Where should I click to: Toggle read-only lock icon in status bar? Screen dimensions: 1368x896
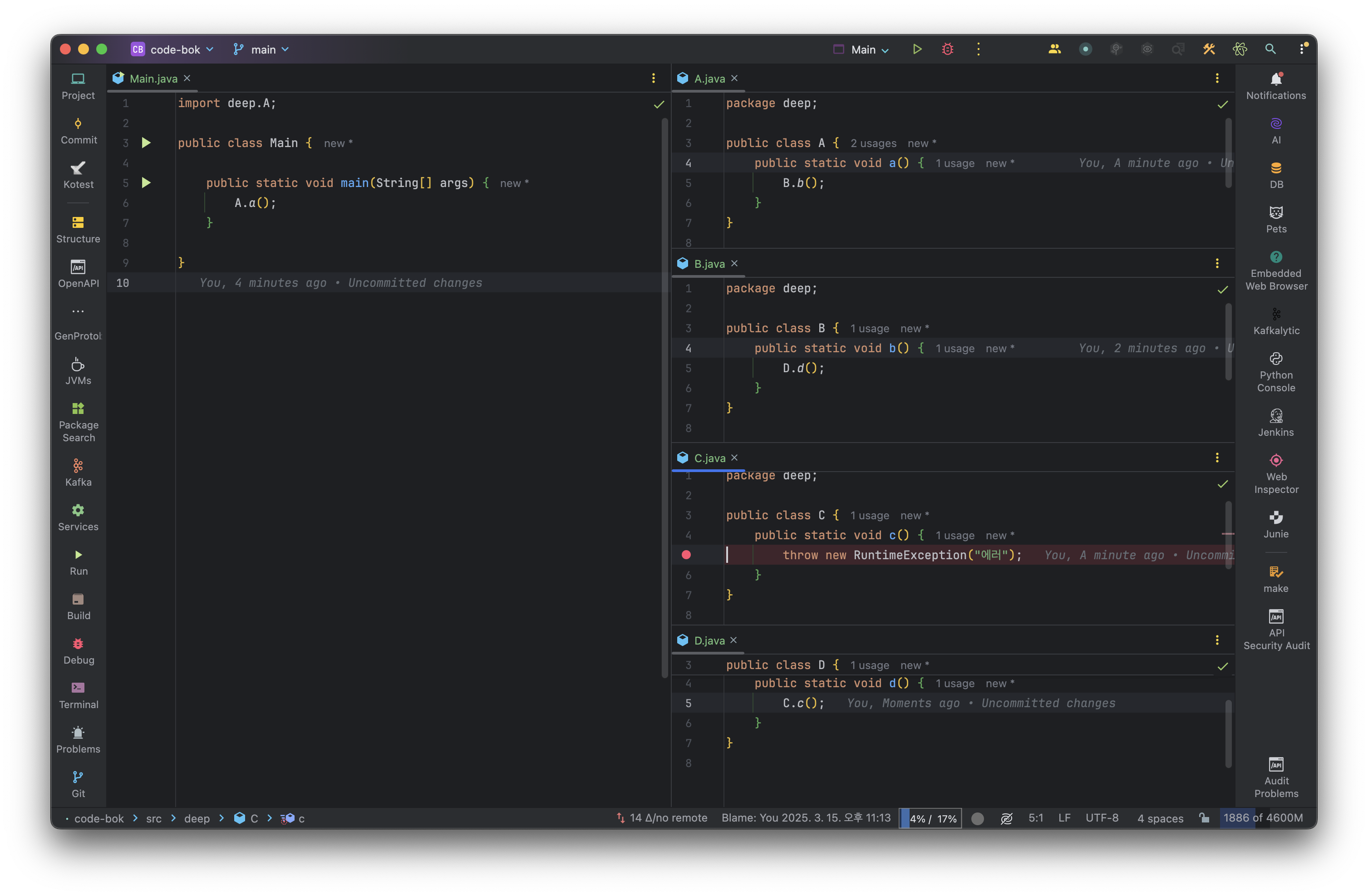(x=1204, y=818)
